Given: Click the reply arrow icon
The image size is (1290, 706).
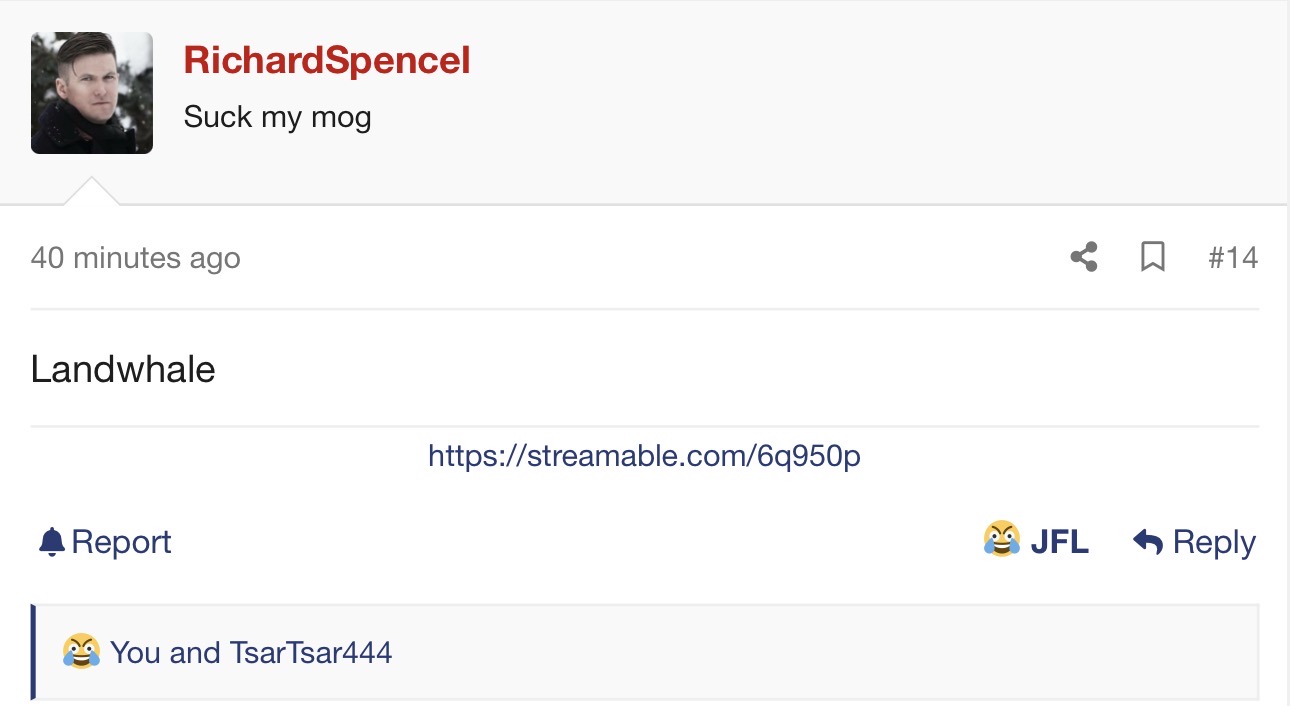Looking at the screenshot, I should 1148,542.
